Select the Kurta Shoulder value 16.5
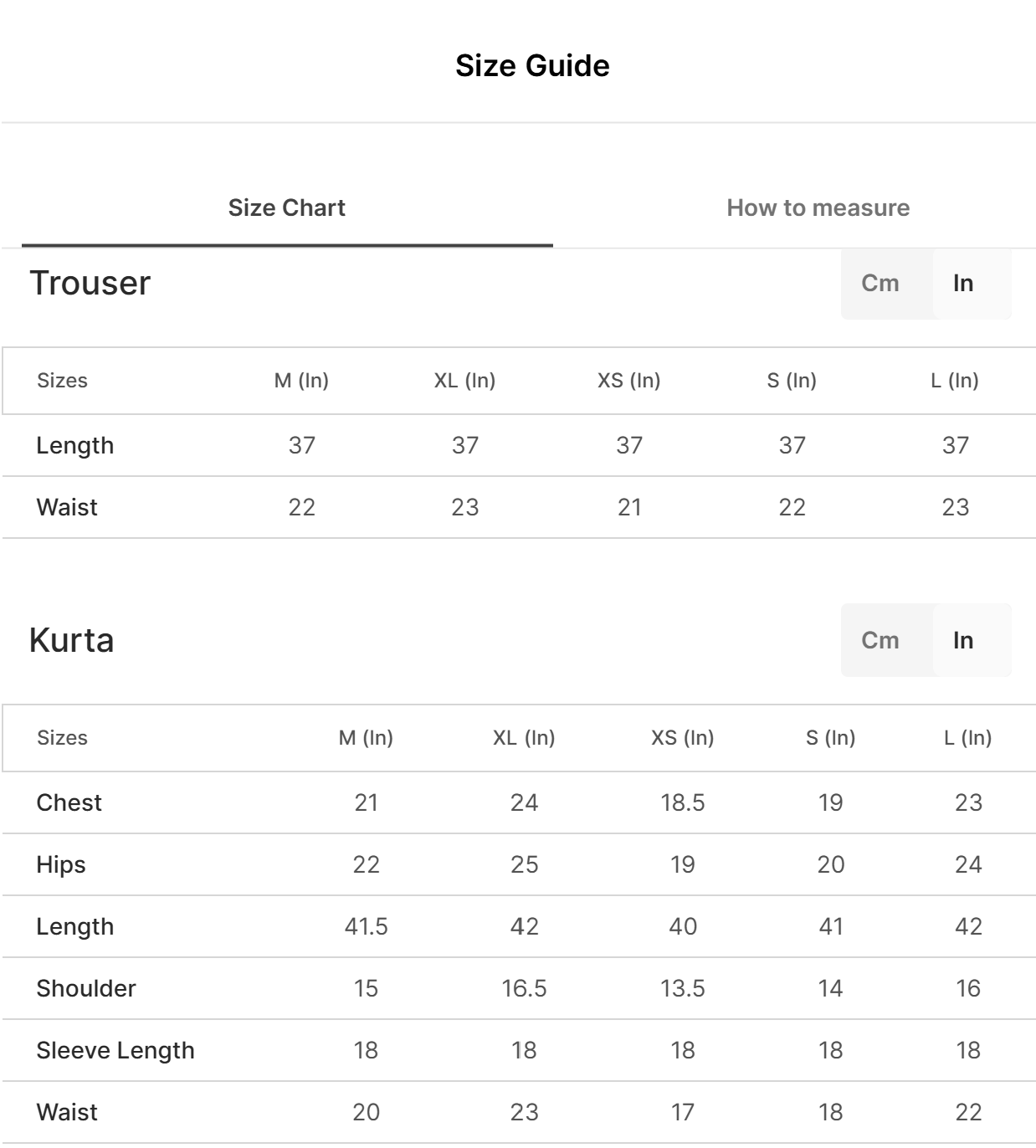The height and width of the screenshot is (1148, 1036). 524,988
